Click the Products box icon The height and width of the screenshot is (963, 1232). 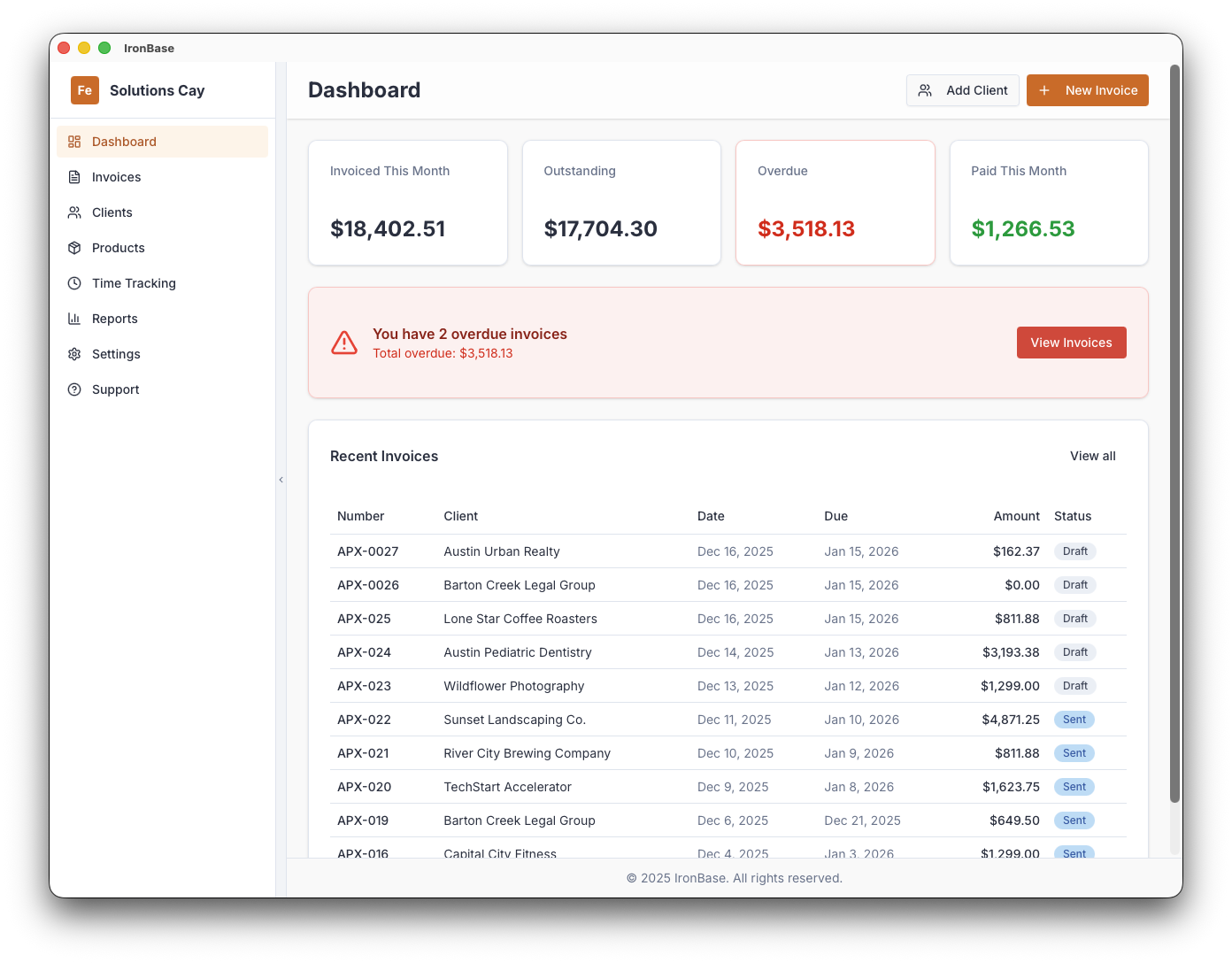tap(75, 248)
